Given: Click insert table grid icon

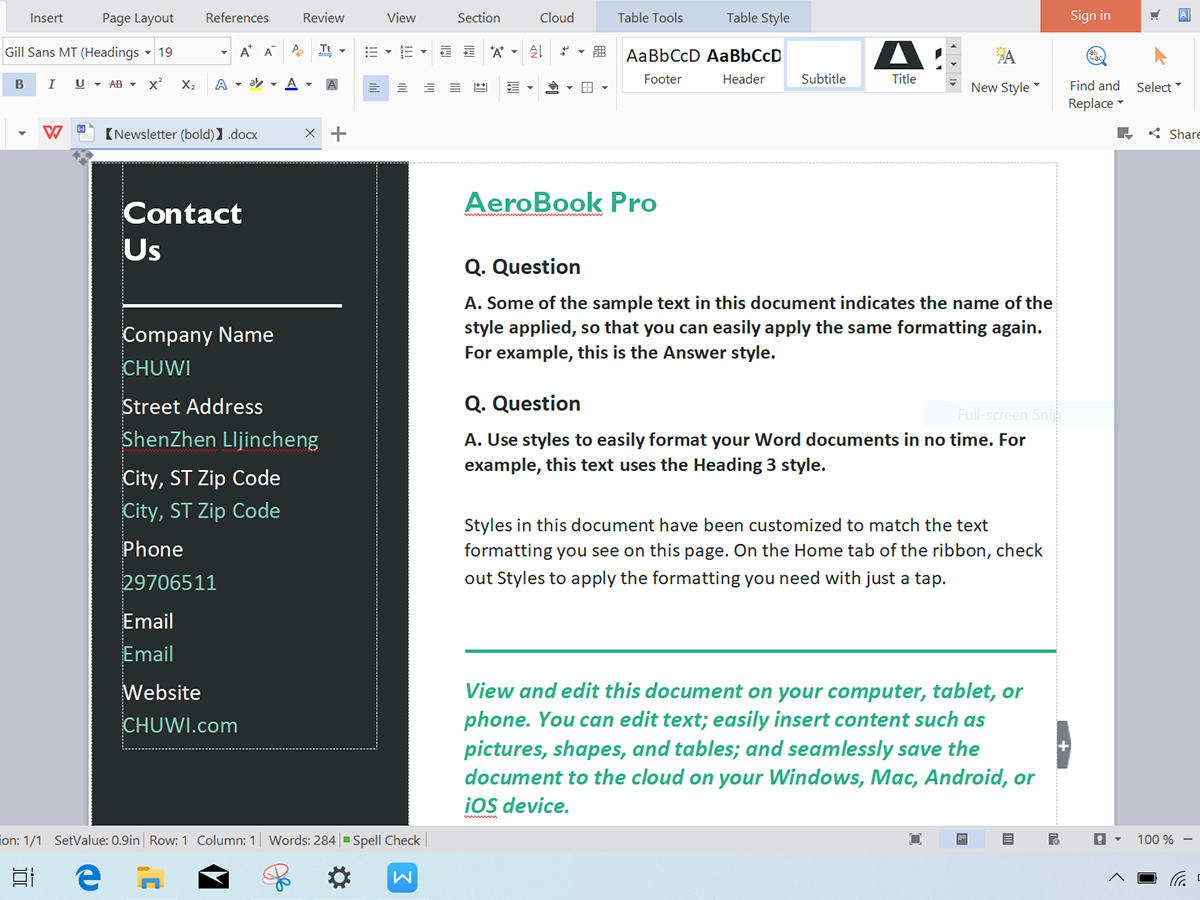Looking at the screenshot, I should (x=599, y=52).
